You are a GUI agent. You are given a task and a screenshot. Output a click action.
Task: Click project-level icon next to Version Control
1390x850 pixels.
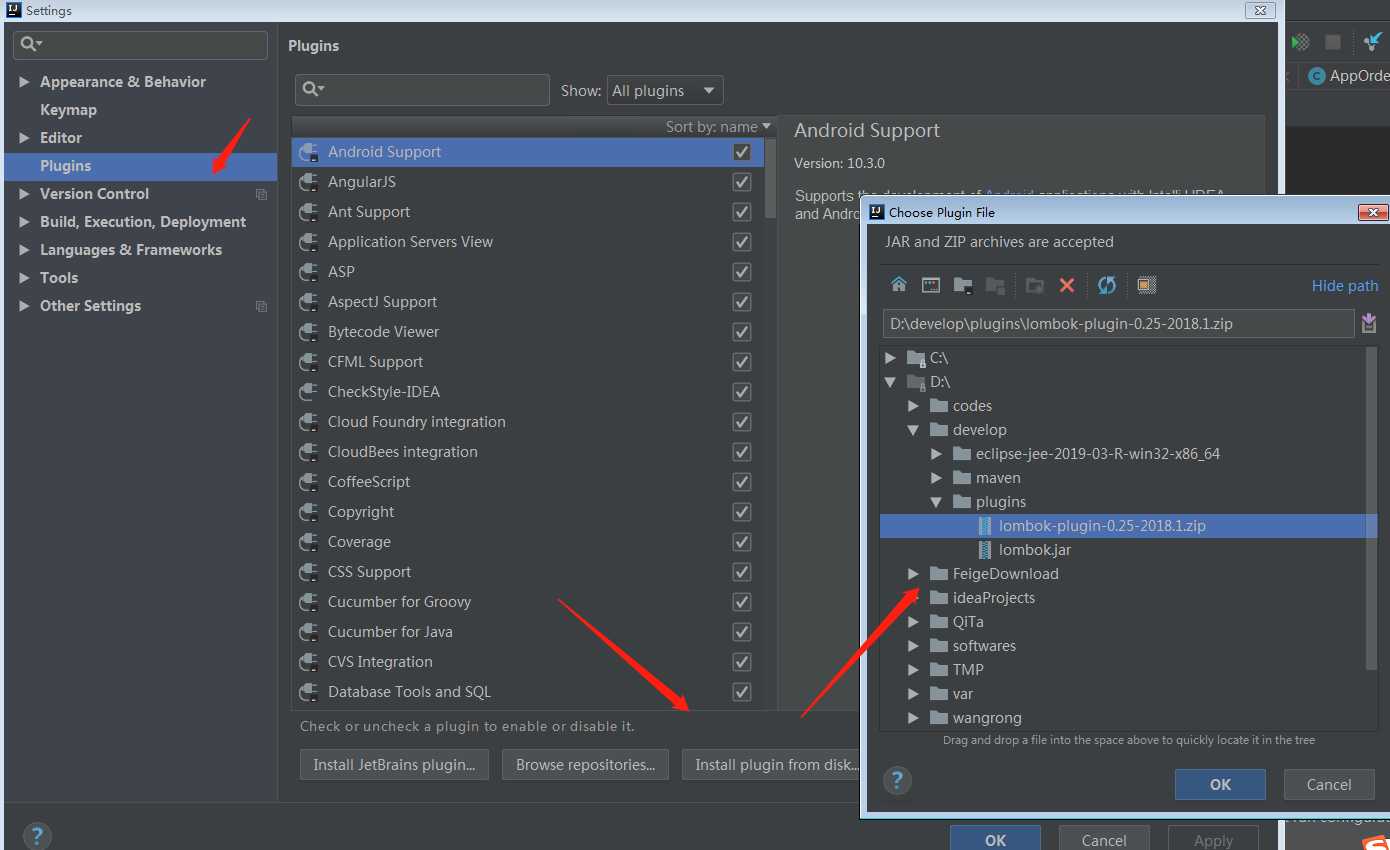(x=262, y=194)
